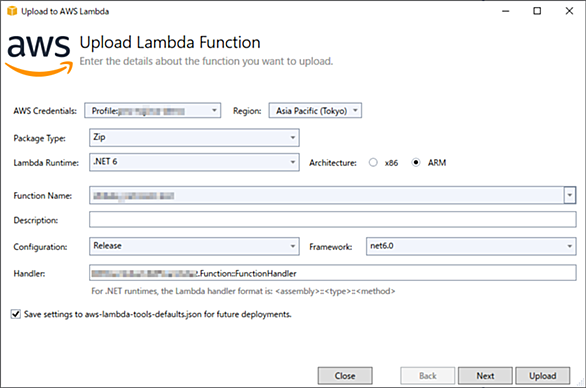Click the Back button

click(x=428, y=376)
